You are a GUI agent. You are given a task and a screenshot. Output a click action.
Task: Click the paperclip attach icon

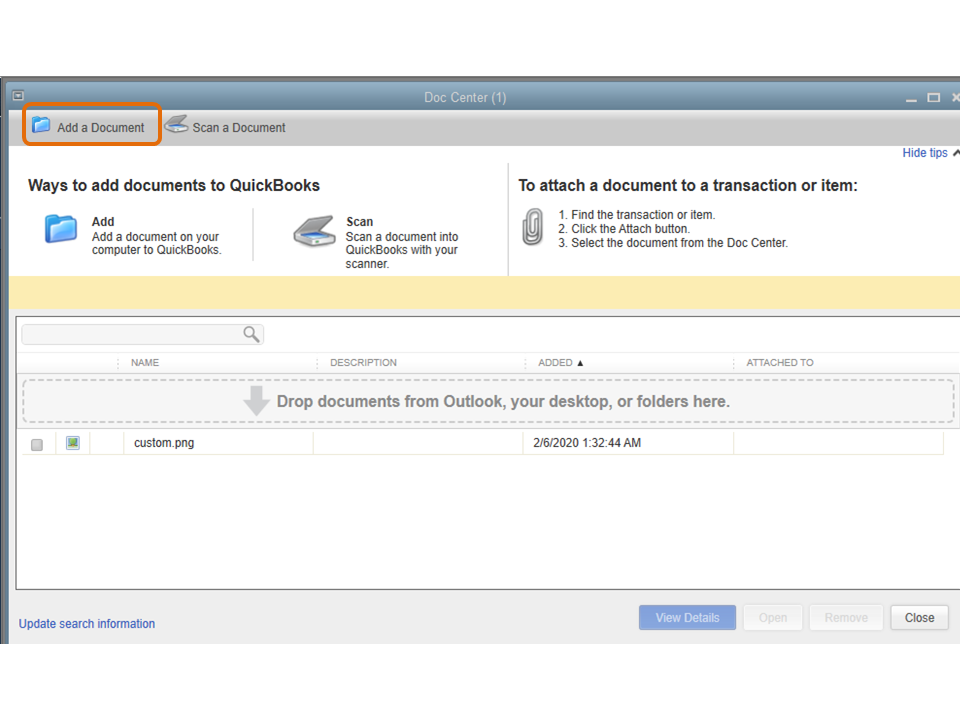[x=532, y=227]
